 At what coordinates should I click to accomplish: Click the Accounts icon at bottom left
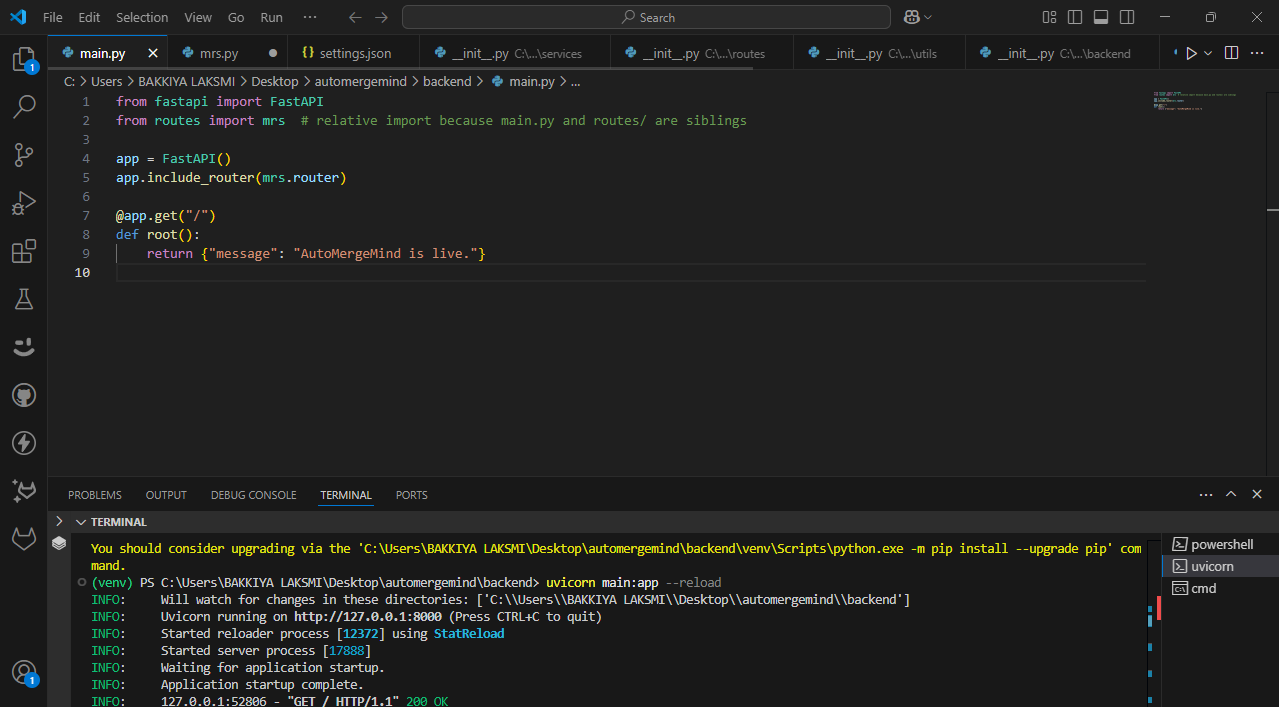click(x=24, y=672)
